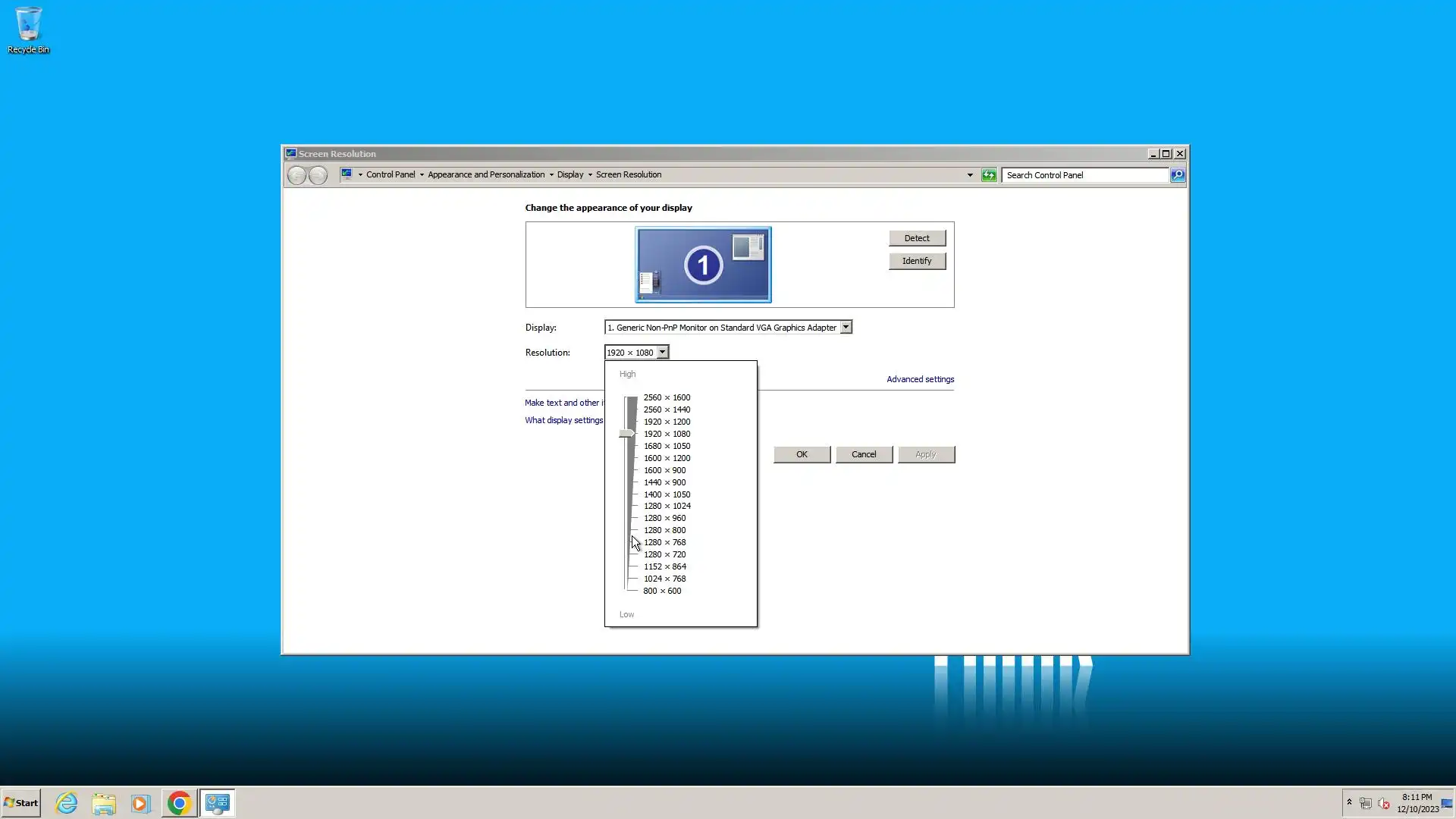Viewport: 1456px width, 819px height.
Task: Navigate to the Control Panel breadcrumb
Action: coord(390,174)
